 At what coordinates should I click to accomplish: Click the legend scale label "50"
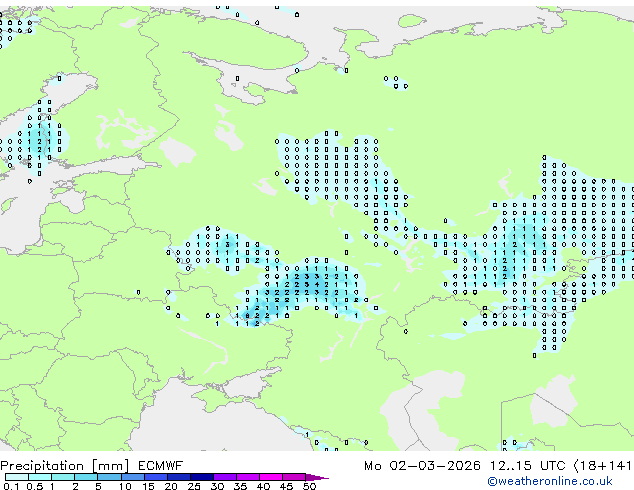[x=309, y=486]
